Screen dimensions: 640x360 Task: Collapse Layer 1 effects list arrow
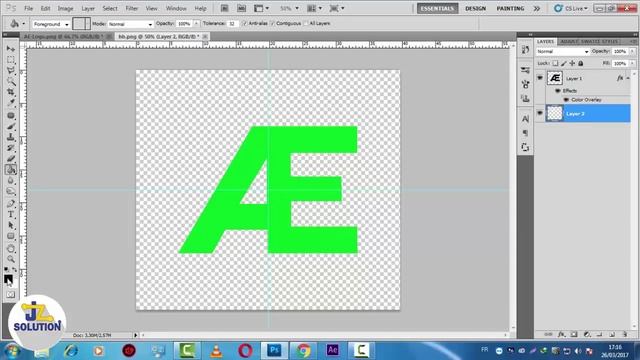(x=629, y=78)
